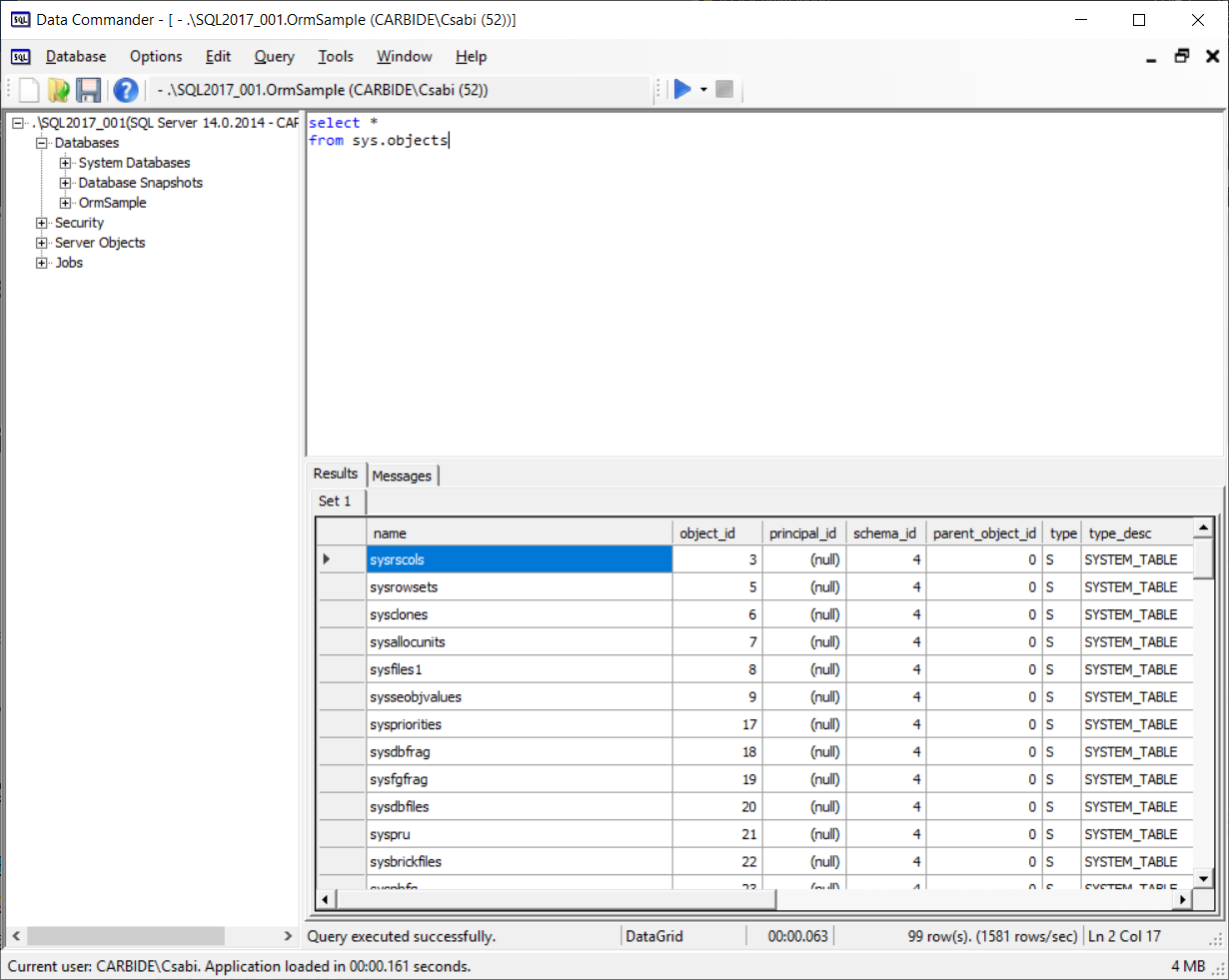
Task: Open the Options menu
Action: (156, 57)
